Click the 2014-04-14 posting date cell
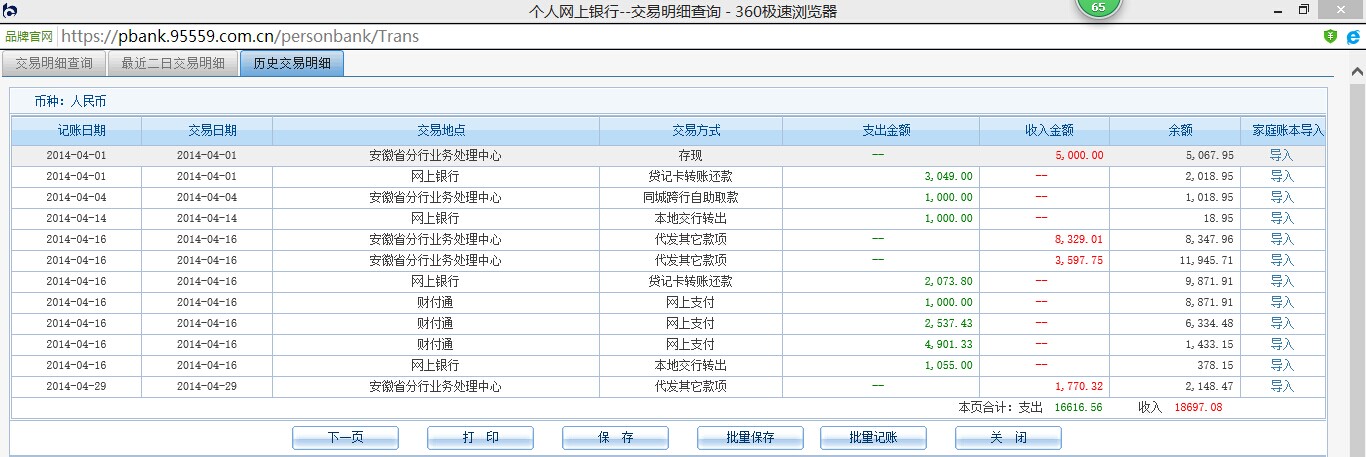 (x=76, y=218)
